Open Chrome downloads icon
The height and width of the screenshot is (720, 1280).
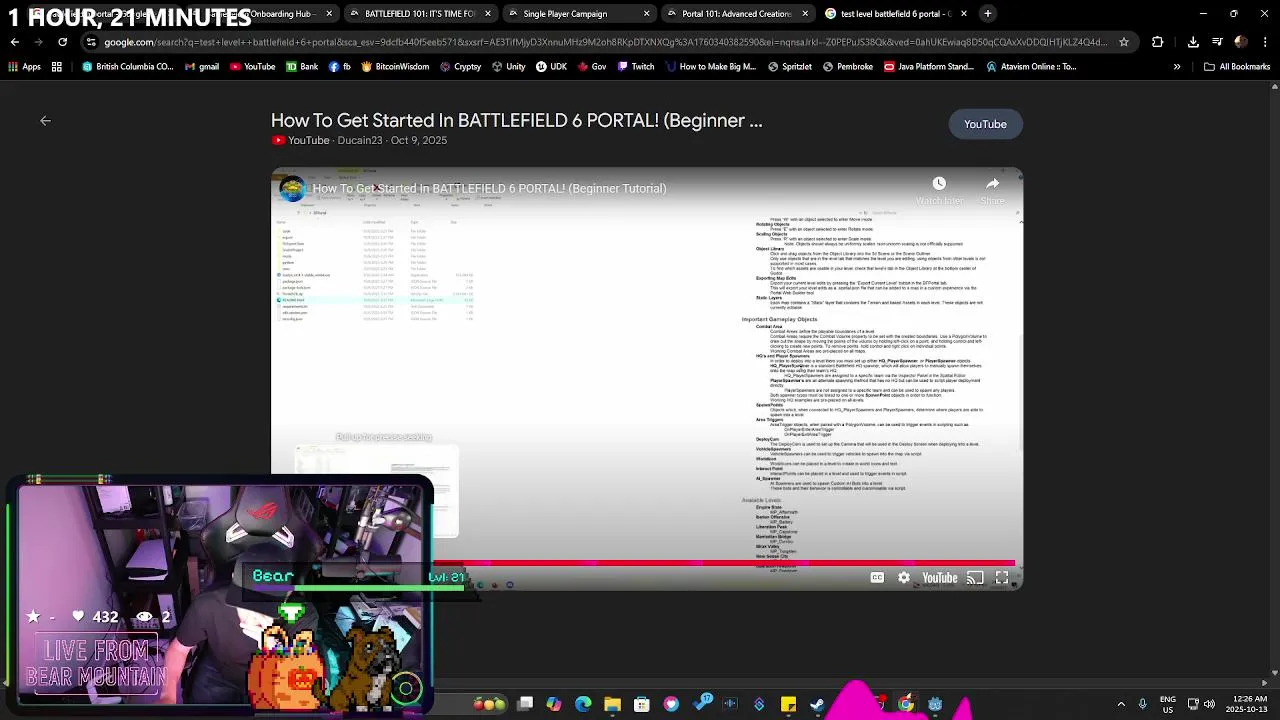[1193, 42]
